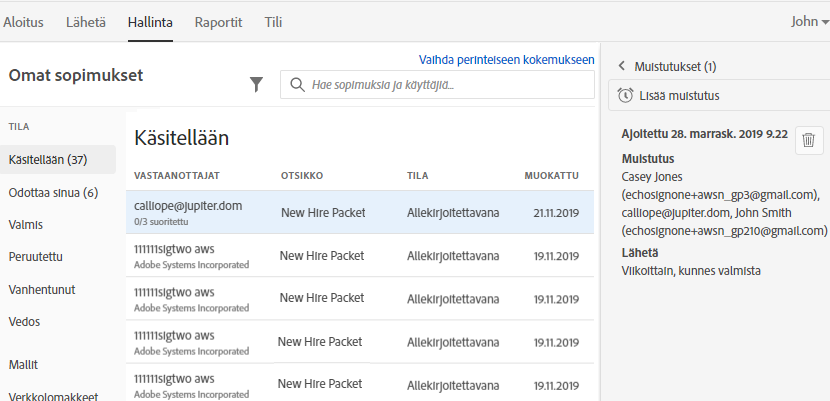The height and width of the screenshot is (401, 830).
Task: Sort by Muokattu column header
Action: pos(551,175)
